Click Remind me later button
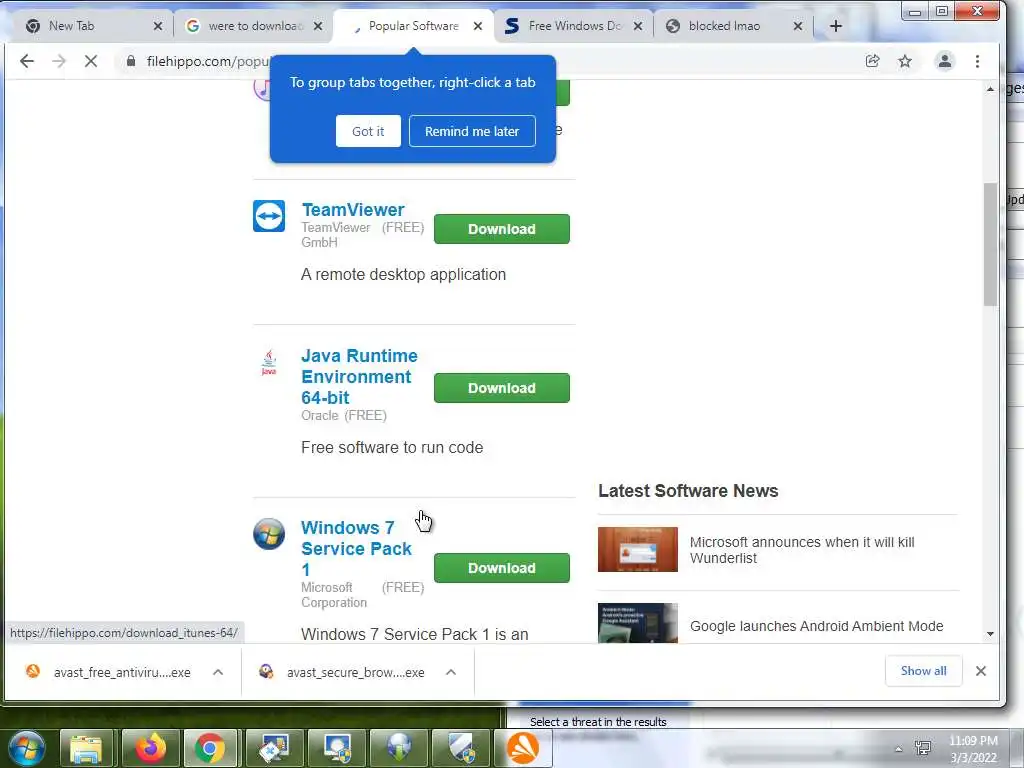 click(x=472, y=131)
